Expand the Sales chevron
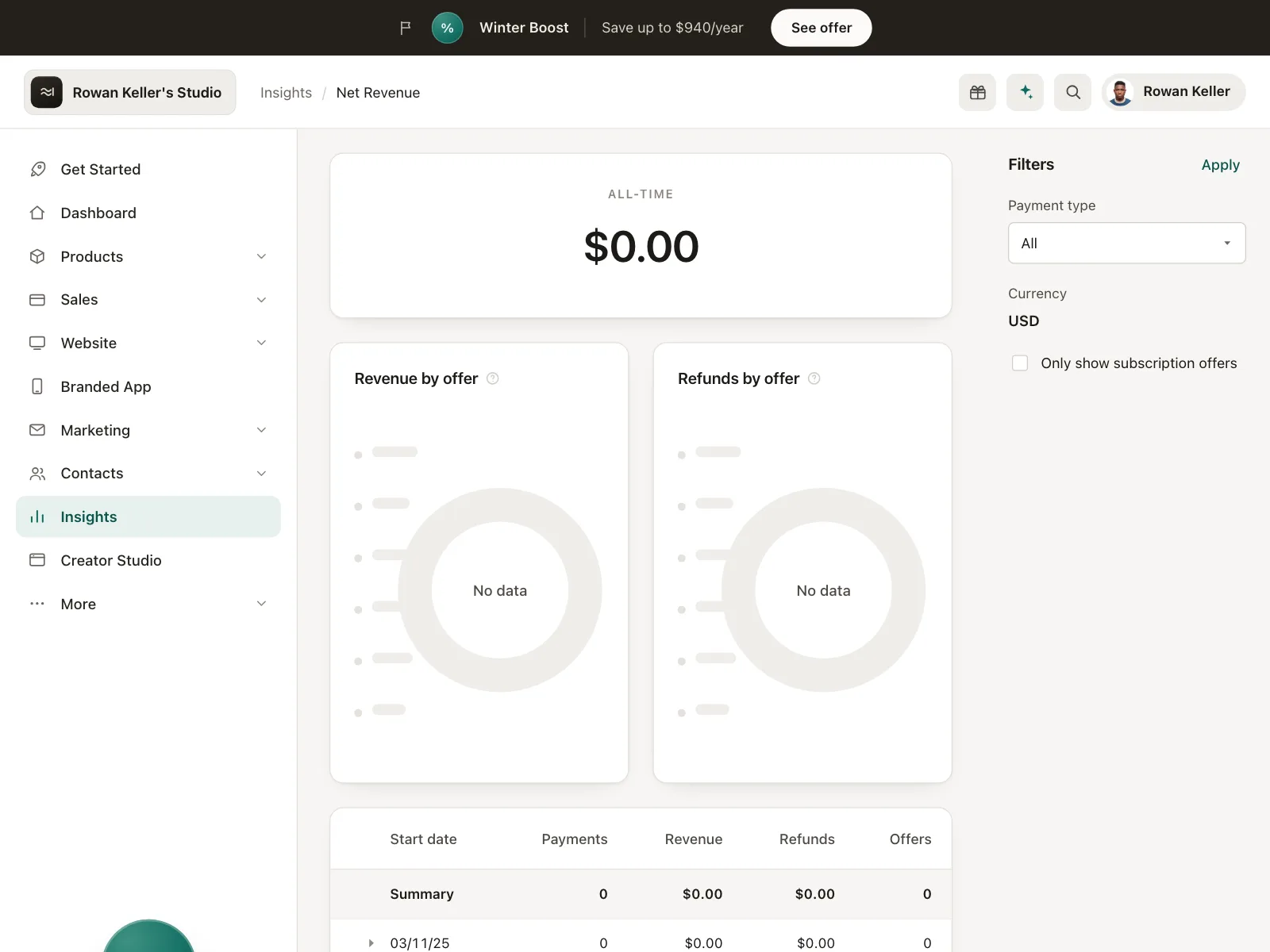Image resolution: width=1270 pixels, height=952 pixels. (x=262, y=300)
